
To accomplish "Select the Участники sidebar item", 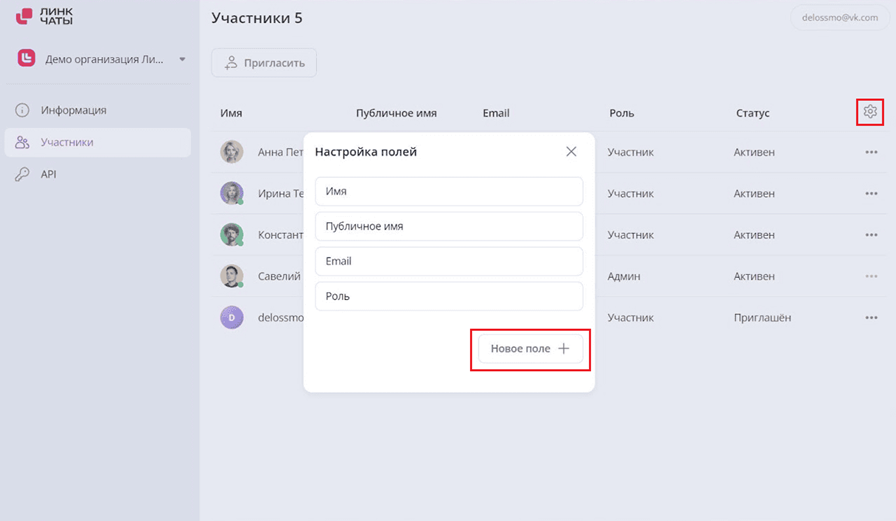I will point(98,142).
